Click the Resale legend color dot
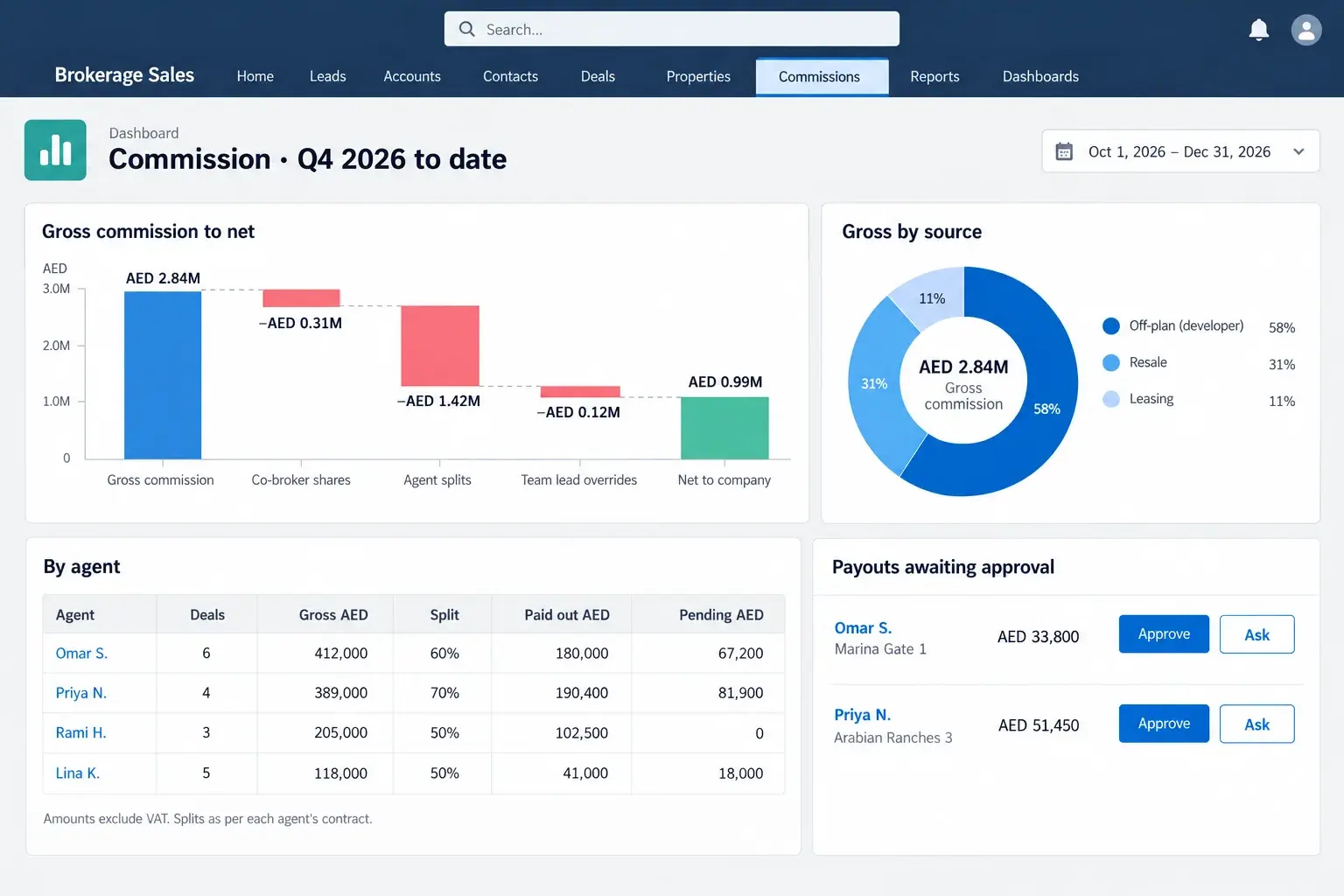The image size is (1344, 896). point(1111,362)
